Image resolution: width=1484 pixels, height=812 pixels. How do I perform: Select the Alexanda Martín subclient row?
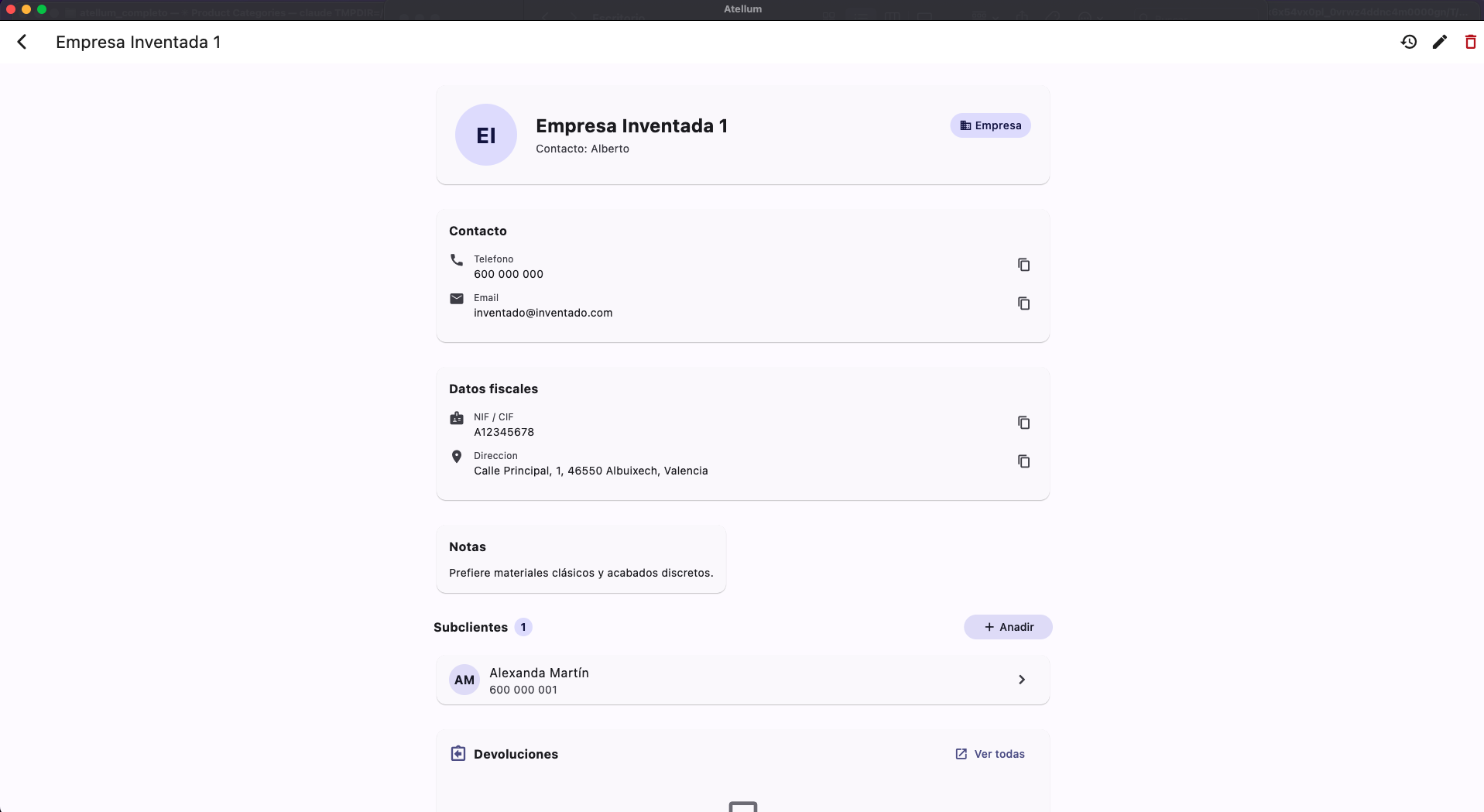742,680
